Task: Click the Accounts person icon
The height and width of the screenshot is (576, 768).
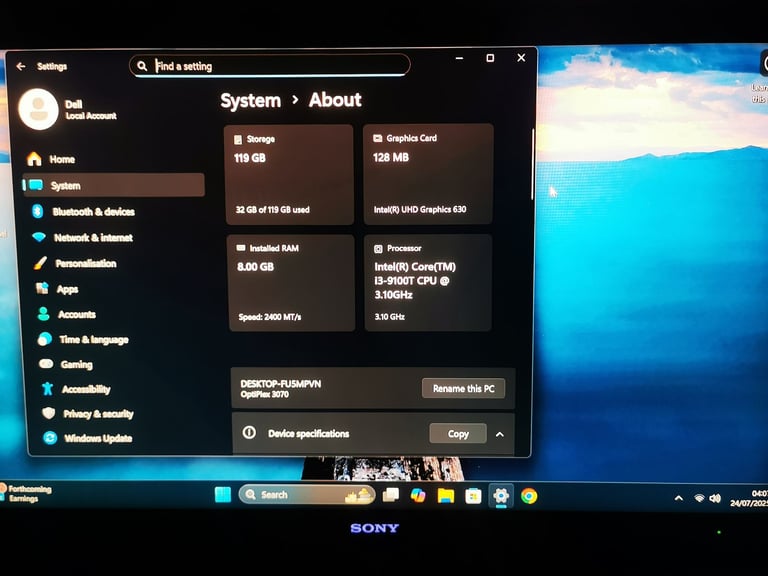Action: [44, 314]
